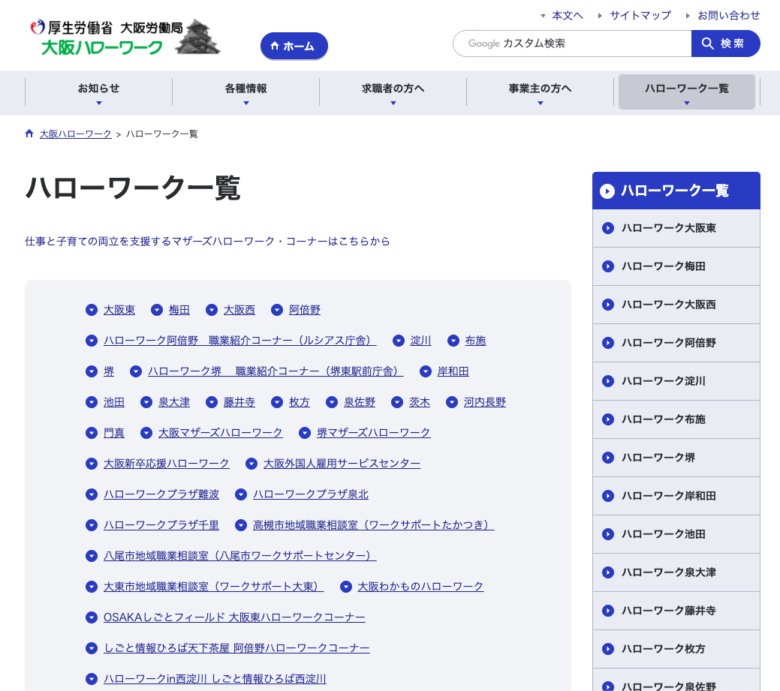
Task: Open the 藤井寺 link in list
Action: (239, 402)
